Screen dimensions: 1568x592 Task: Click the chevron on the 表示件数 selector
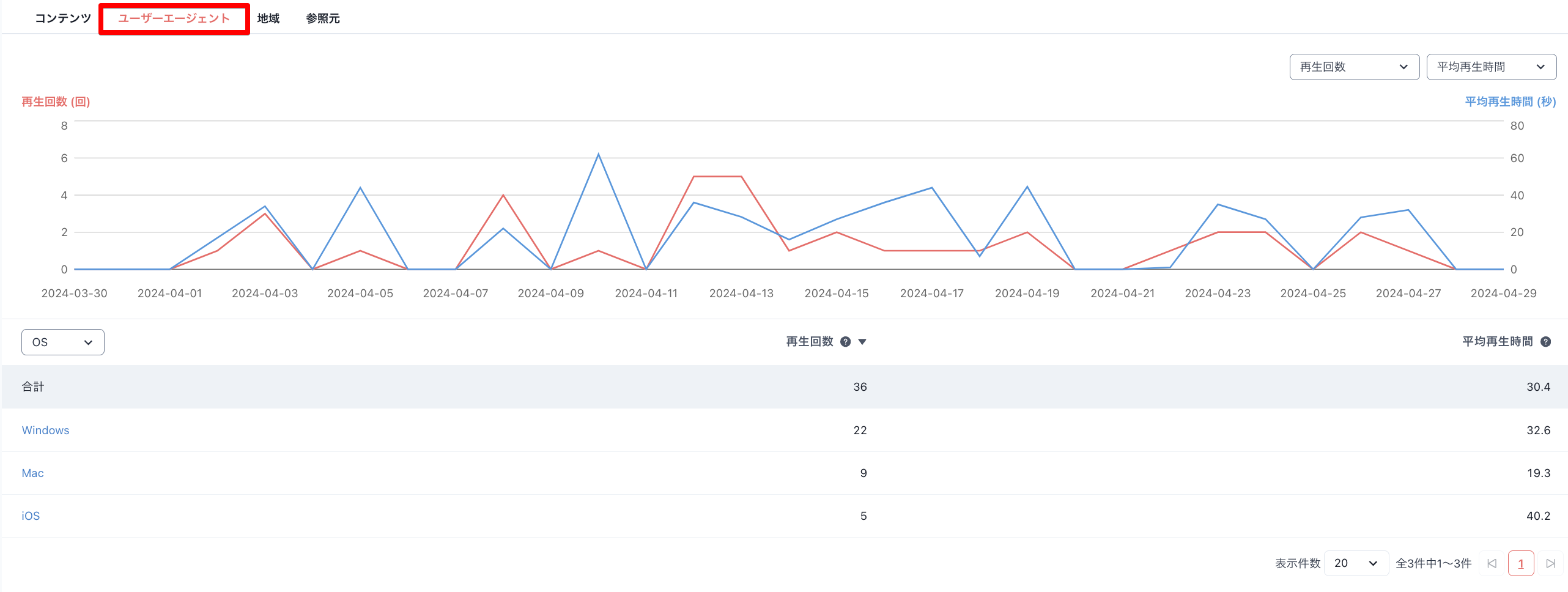(1374, 563)
